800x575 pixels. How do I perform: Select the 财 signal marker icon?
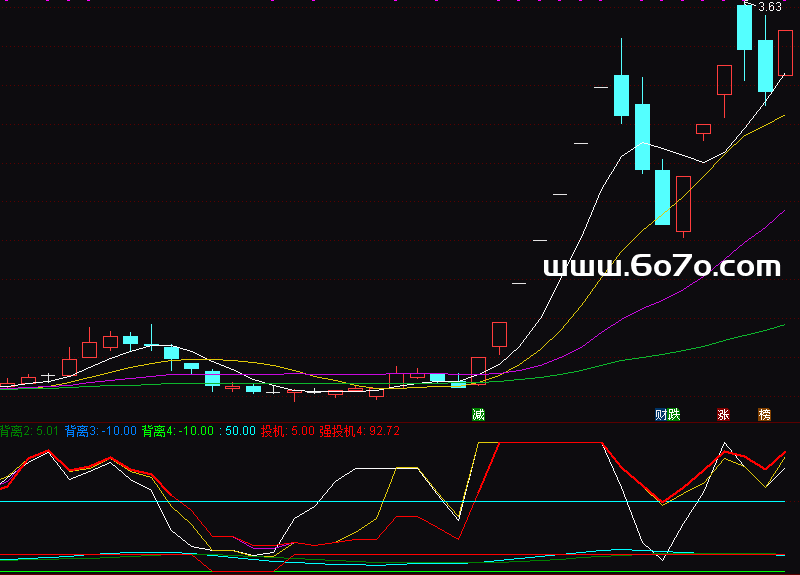(x=661, y=414)
